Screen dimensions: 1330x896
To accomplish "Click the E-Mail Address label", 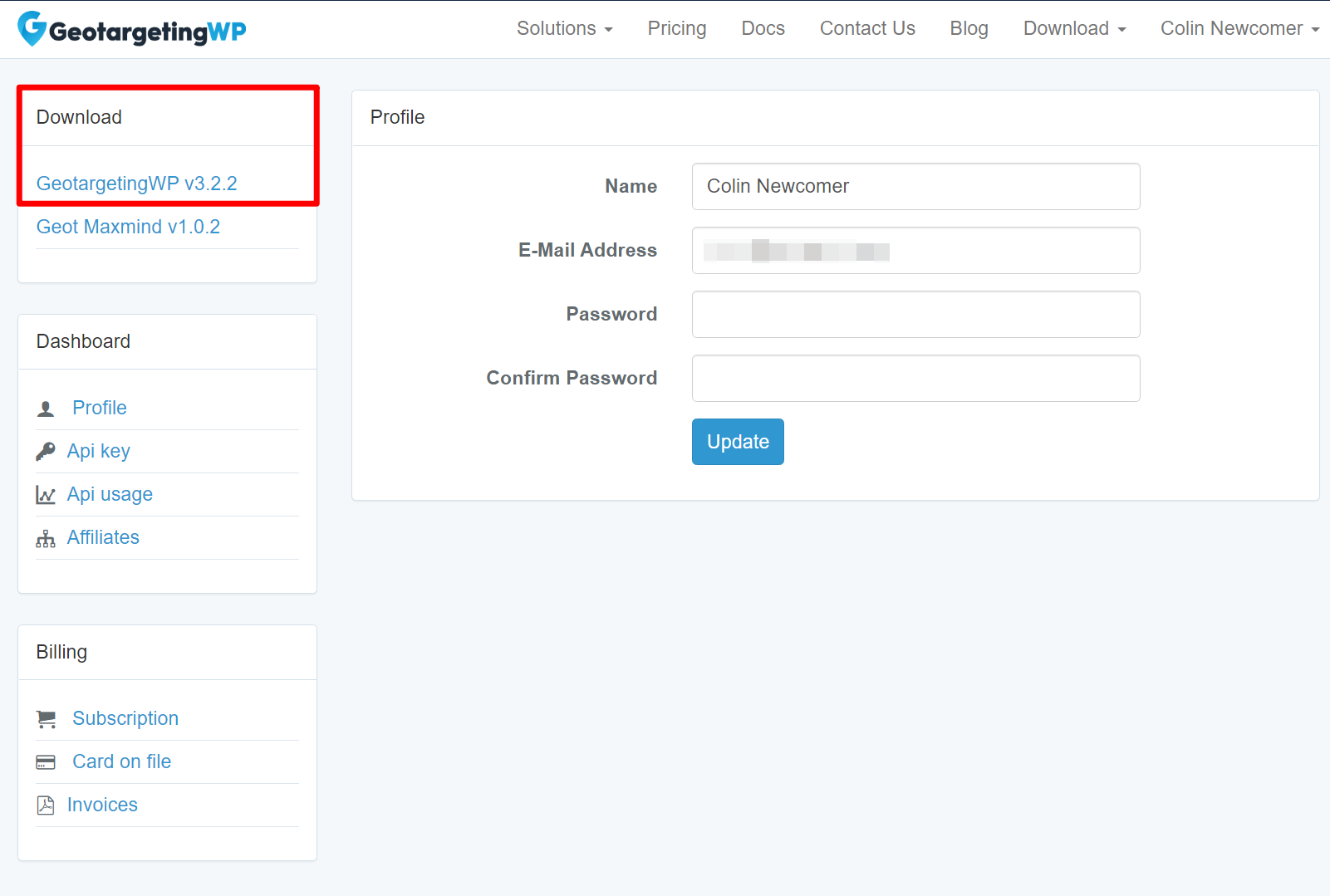I will point(587,250).
